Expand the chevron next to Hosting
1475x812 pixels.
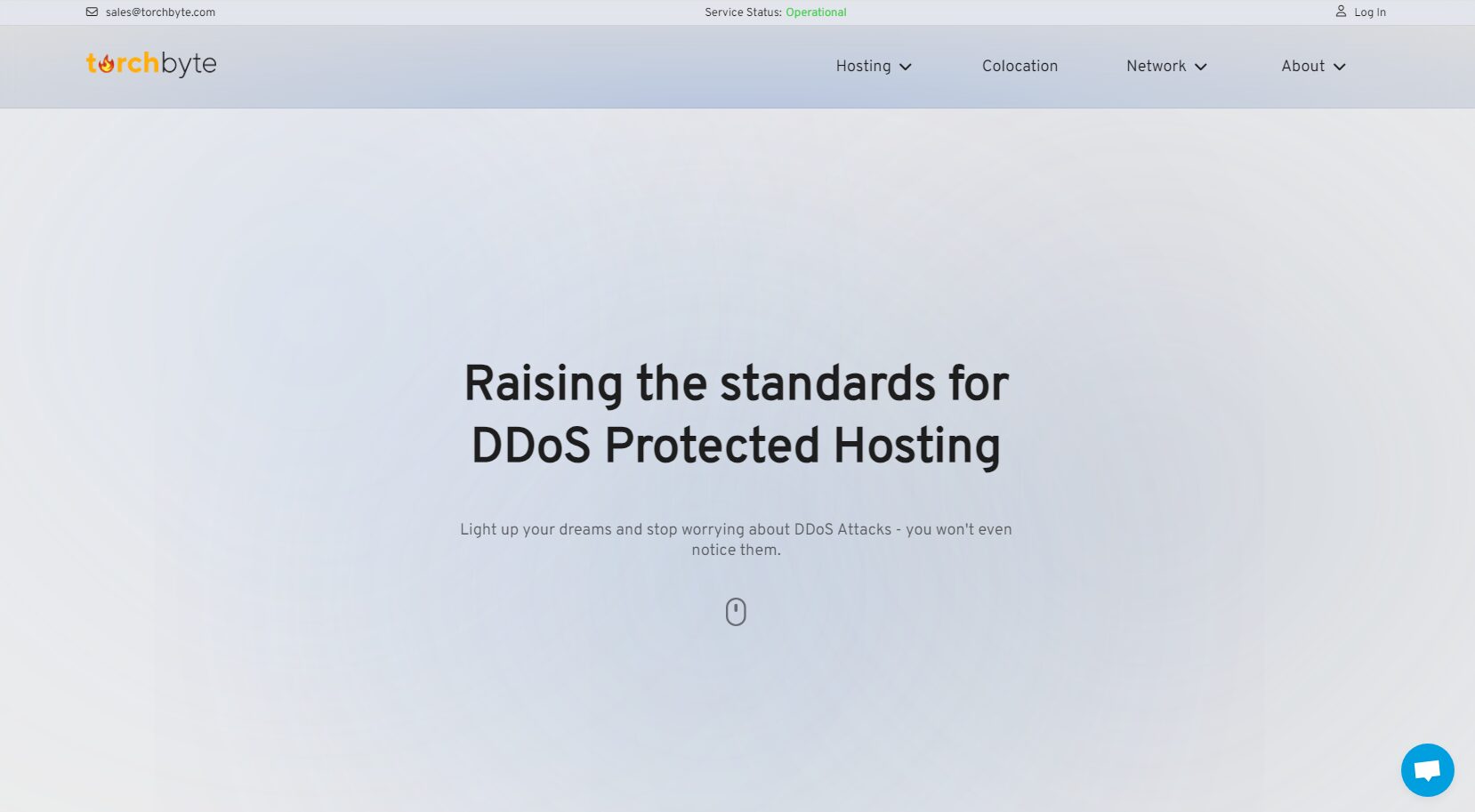906,67
